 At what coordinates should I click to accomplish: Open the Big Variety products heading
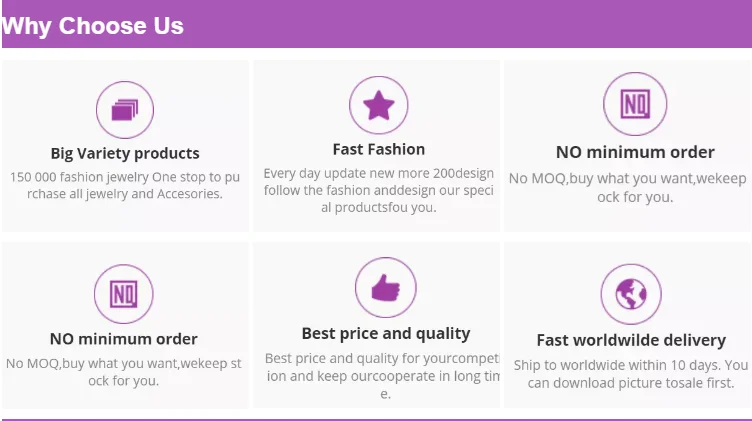pos(125,153)
